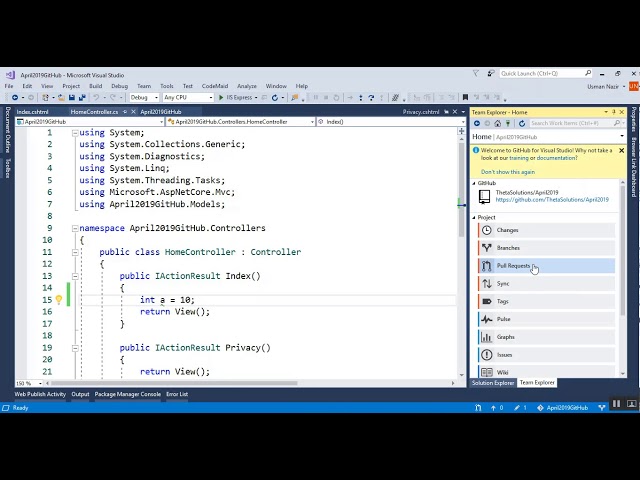The image size is (640, 480).
Task: Click the bookmark toolbar icon
Action: coord(465,98)
